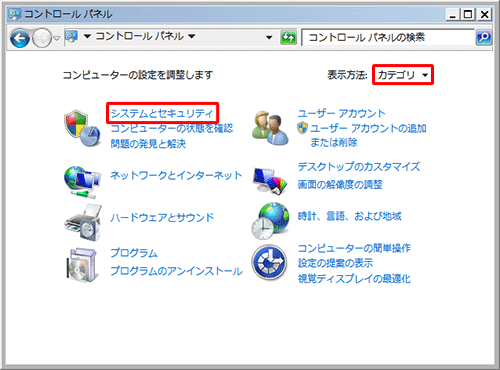Minimize the Control Panel window

(453, 14)
